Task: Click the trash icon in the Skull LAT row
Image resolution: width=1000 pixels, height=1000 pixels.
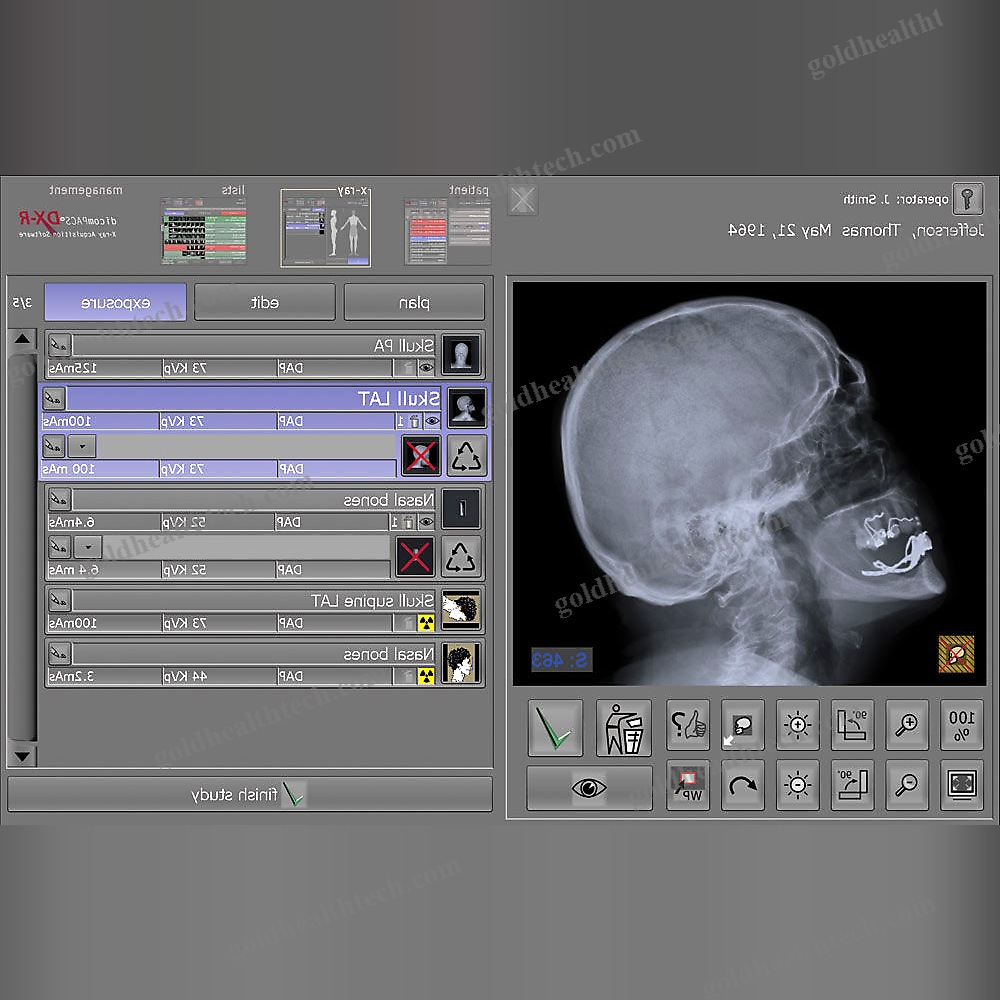Action: tap(415, 422)
